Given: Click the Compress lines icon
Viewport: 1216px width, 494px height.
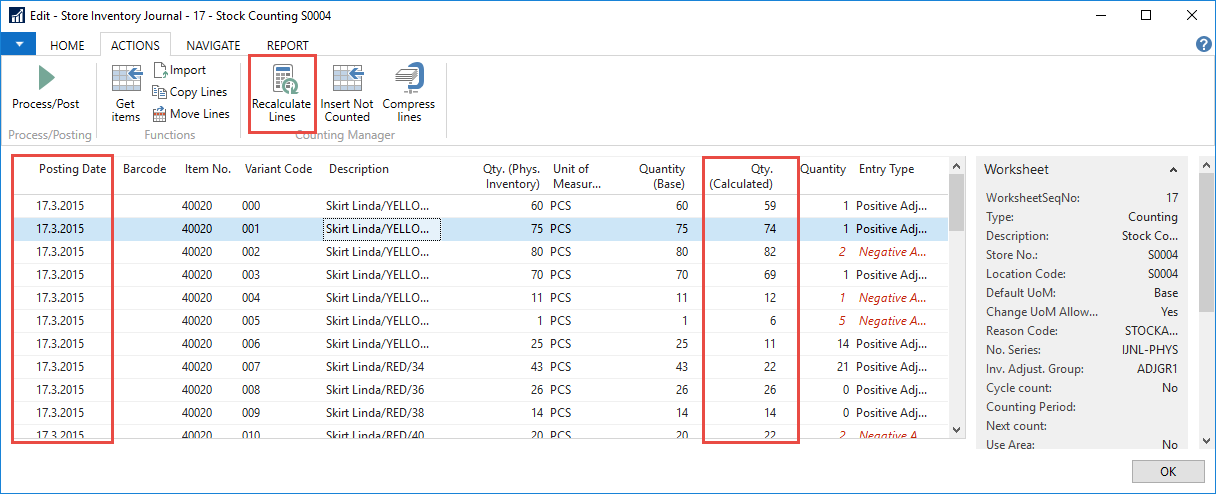Looking at the screenshot, I should (x=408, y=81).
